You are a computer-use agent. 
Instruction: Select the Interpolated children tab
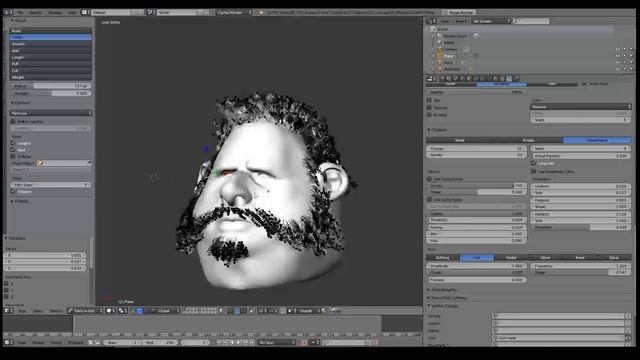597,140
